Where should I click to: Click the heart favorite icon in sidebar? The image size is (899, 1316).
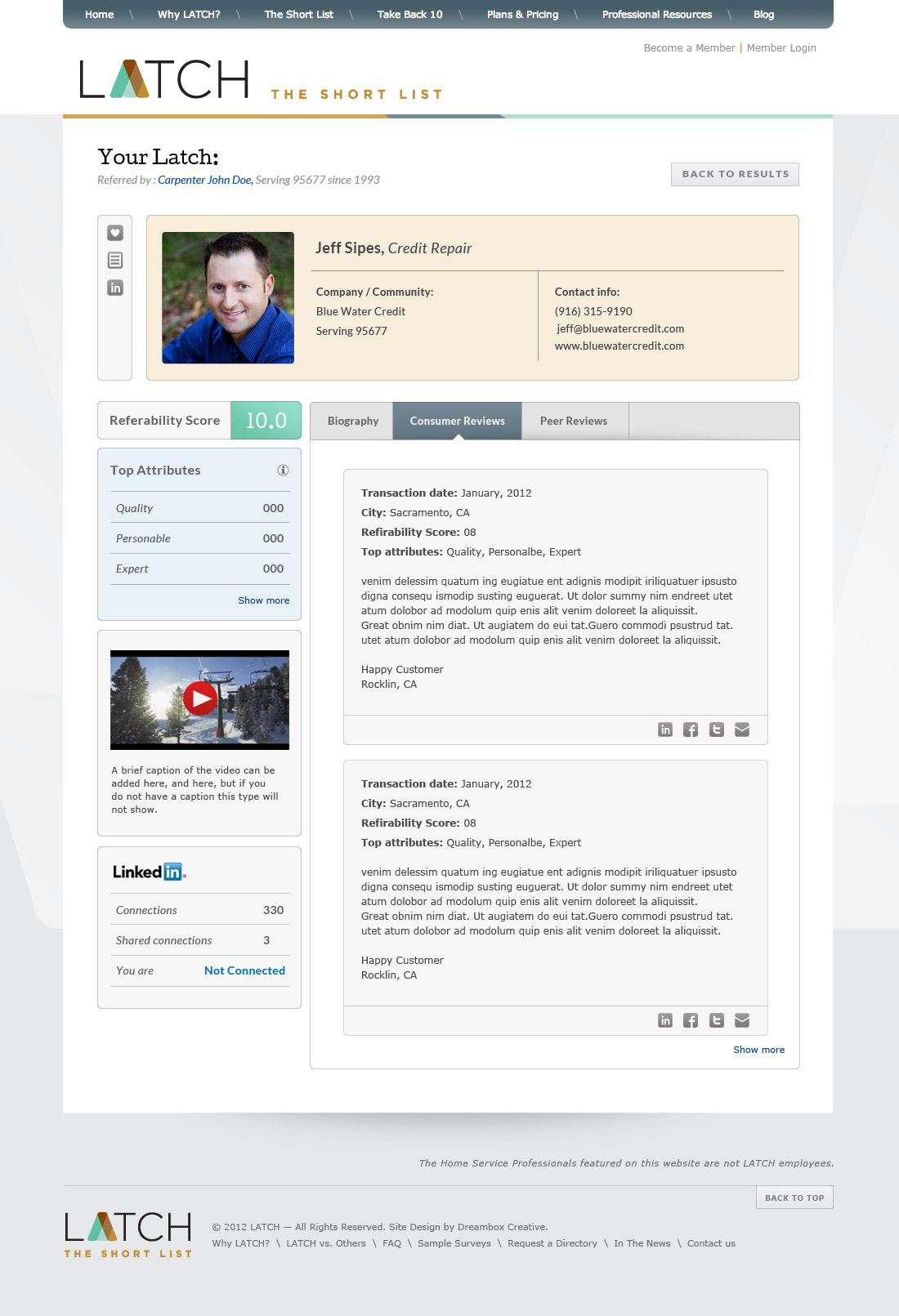point(115,233)
